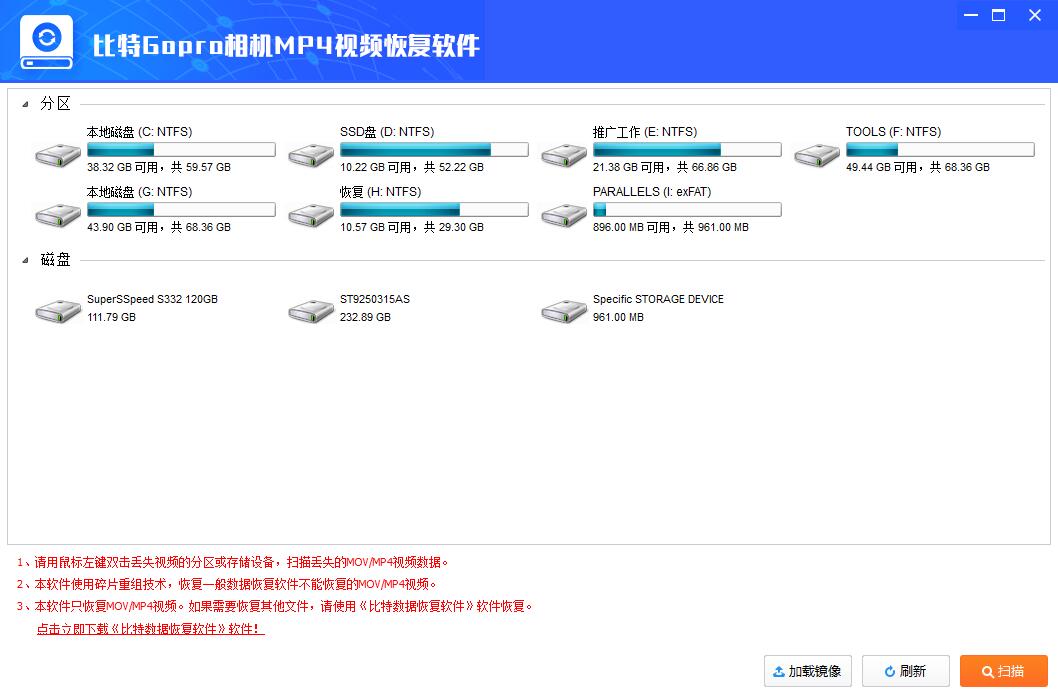This screenshot has height=696, width=1058.
Task: Click the text 896.00 MB 可用，共 961.00 MB
Action: point(671,227)
